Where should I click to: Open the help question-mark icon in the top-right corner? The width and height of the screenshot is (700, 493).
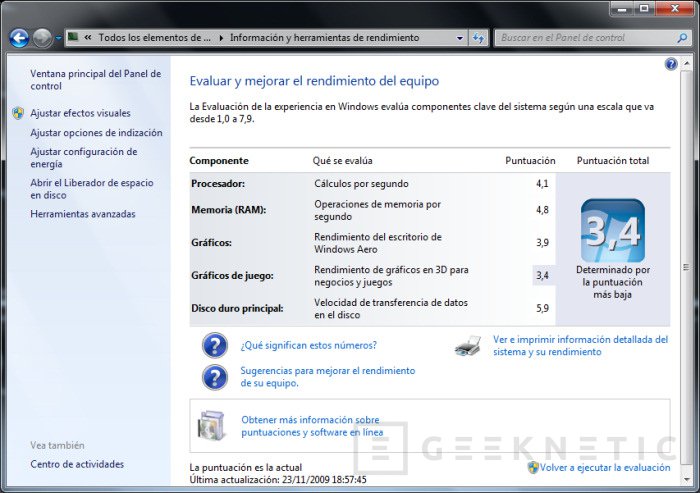pyautogui.click(x=671, y=64)
